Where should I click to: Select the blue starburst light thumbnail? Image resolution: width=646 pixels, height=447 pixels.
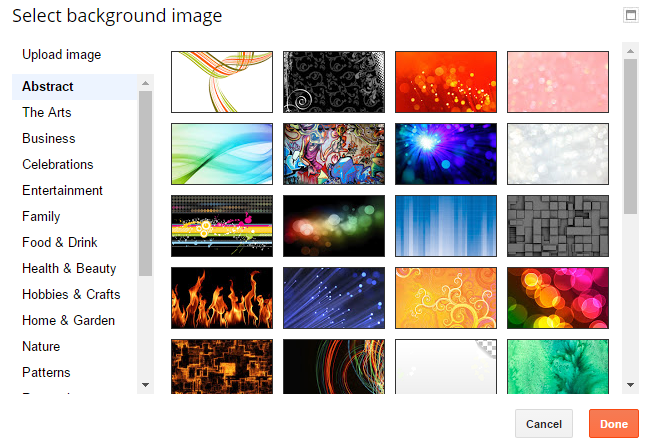(x=445, y=154)
